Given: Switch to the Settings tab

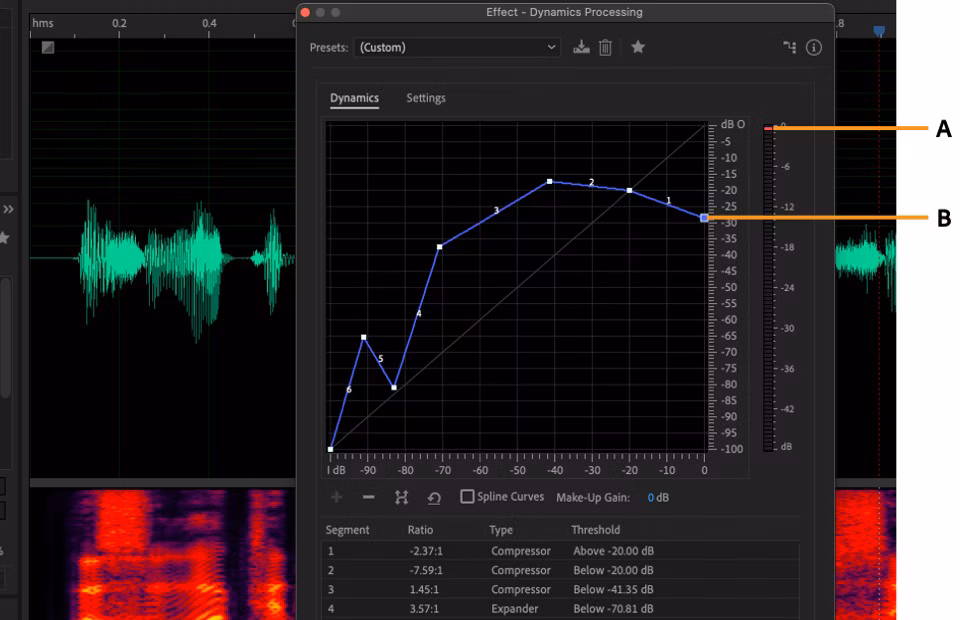Looking at the screenshot, I should coord(425,98).
